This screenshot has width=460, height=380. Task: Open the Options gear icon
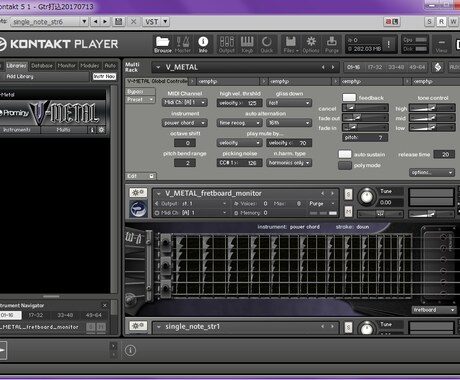311,44
